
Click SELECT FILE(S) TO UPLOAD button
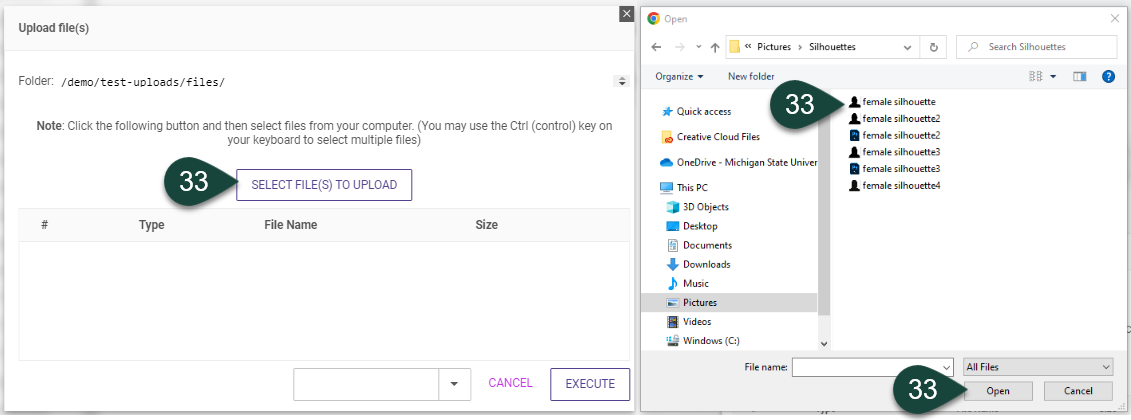point(324,185)
